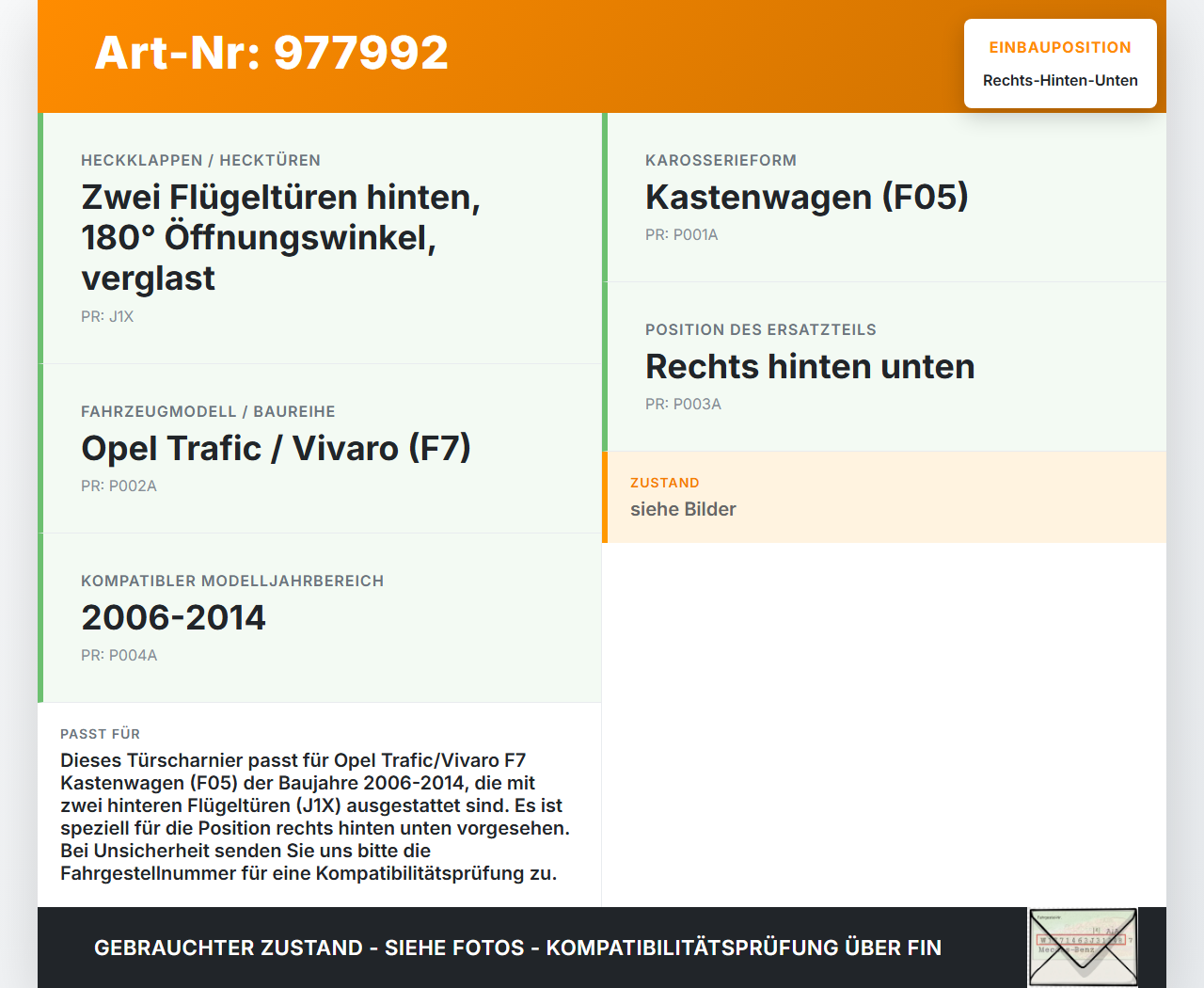Click "Zwei Flügeltüren hinten, 180° Öffnungswinkel, verglast"
This screenshot has width=1204, height=988.
pyautogui.click(x=281, y=236)
